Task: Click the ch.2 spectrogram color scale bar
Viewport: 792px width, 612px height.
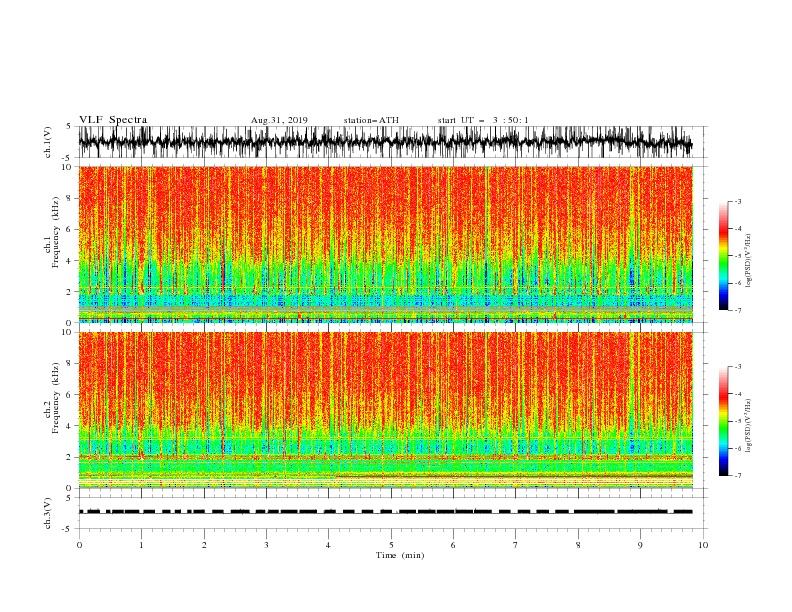Action: pyautogui.click(x=724, y=421)
